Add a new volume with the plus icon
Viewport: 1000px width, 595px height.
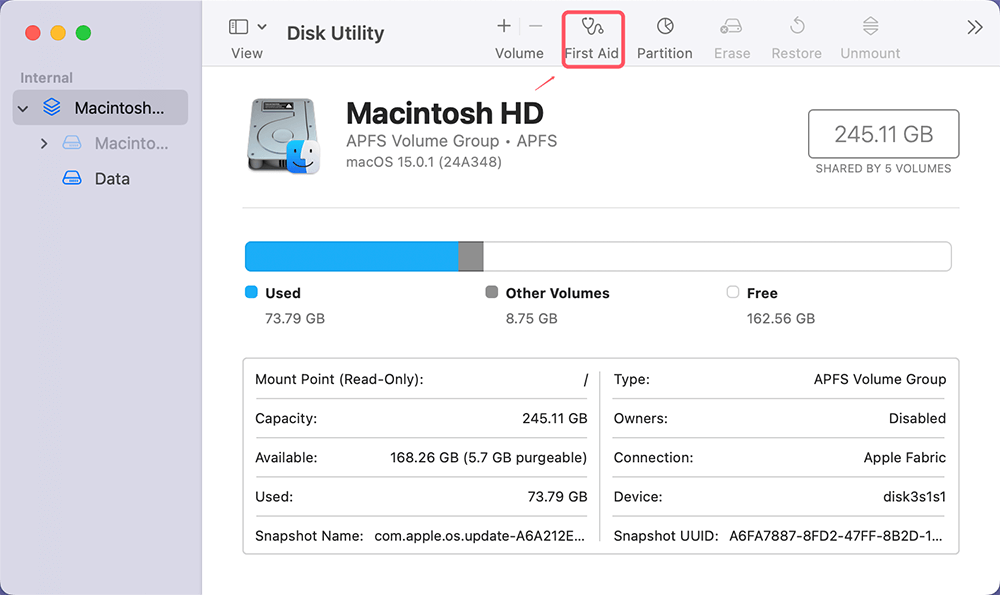coord(503,26)
